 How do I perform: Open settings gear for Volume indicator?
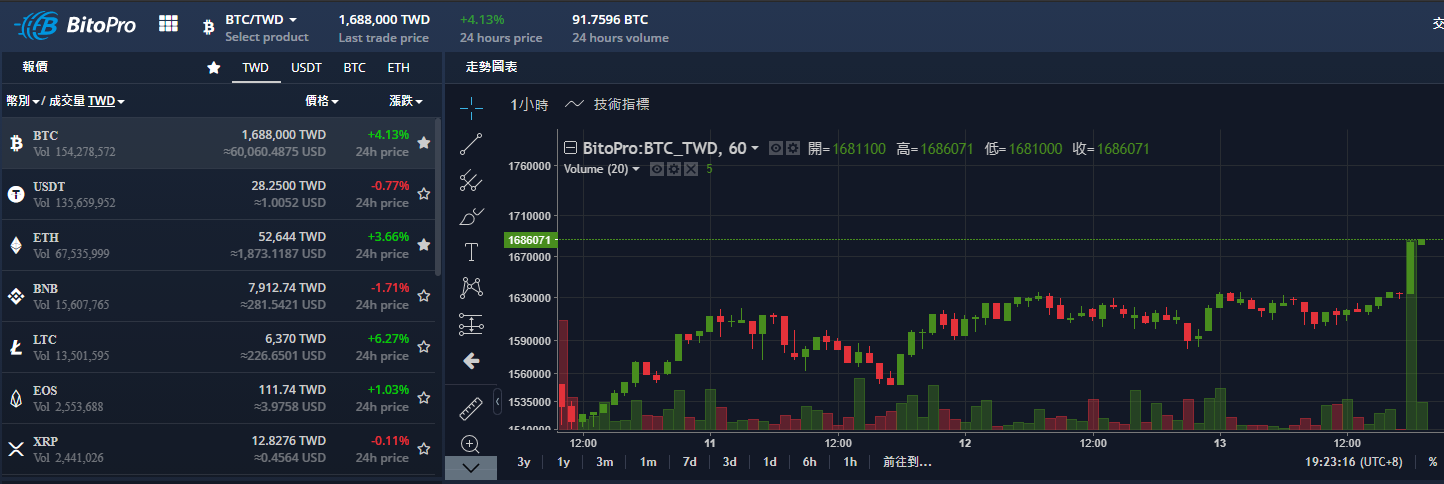(674, 169)
